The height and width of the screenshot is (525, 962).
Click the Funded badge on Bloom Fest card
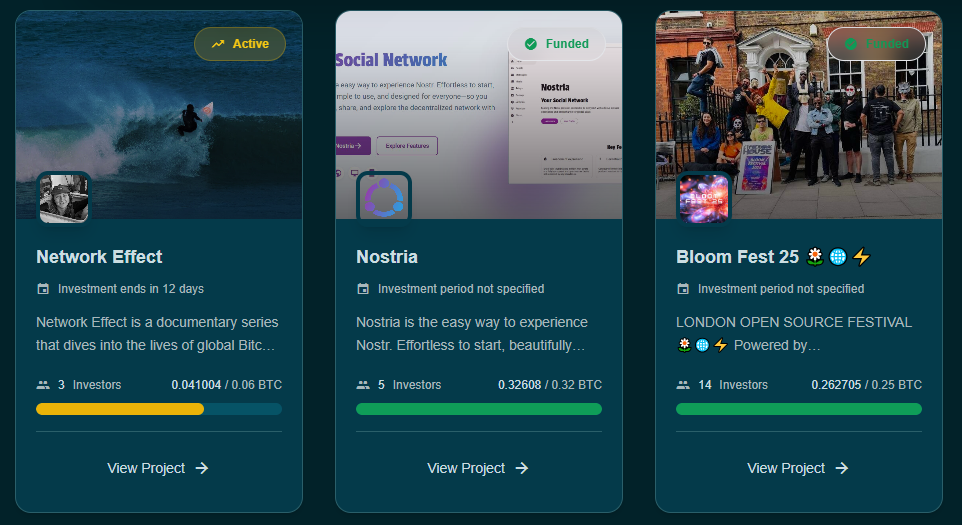[x=876, y=44]
